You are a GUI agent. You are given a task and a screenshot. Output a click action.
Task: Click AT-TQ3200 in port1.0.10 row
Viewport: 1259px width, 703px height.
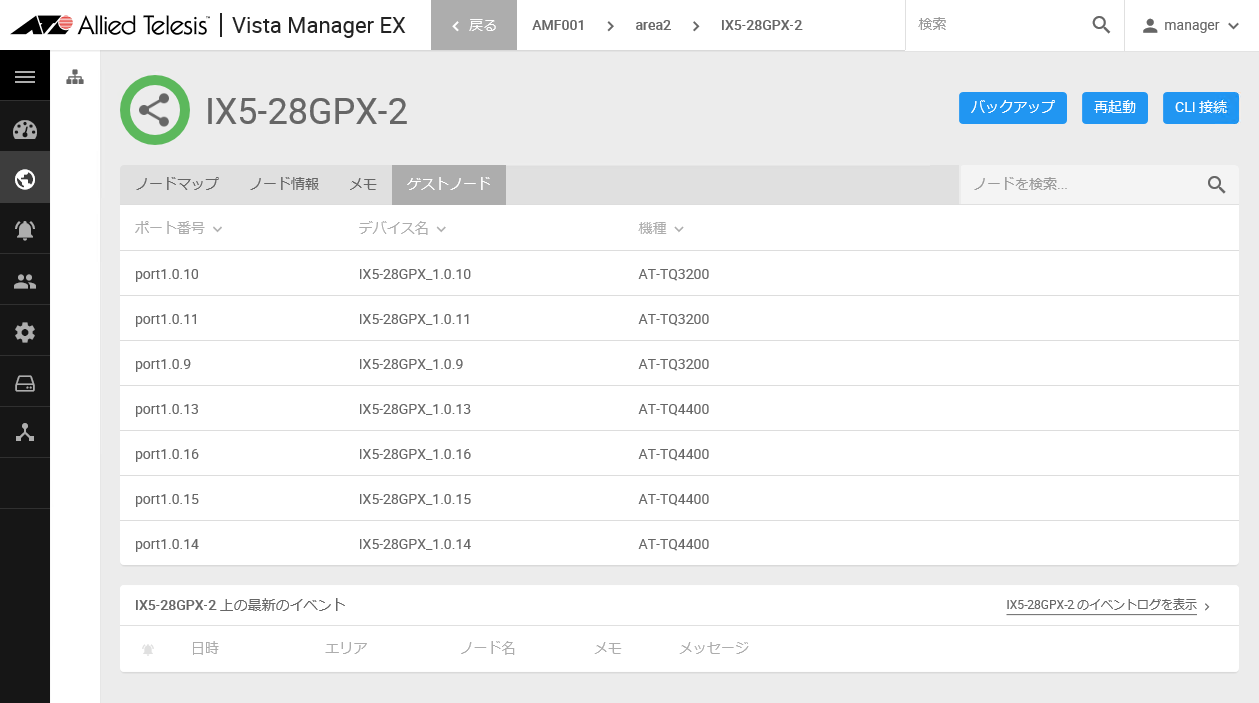pos(674,274)
